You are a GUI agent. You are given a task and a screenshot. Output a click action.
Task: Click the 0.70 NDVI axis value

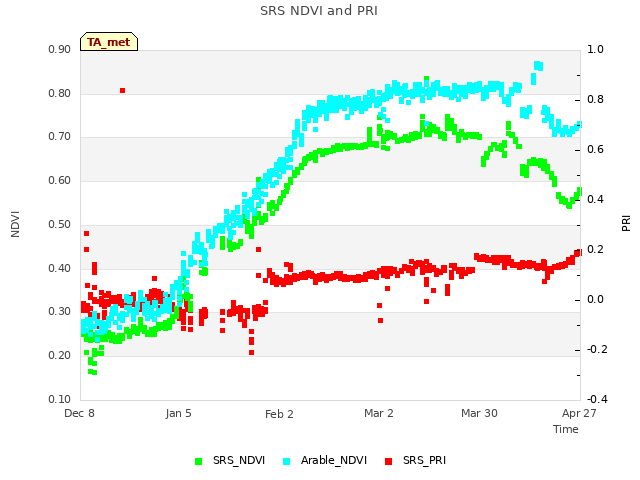click(x=60, y=136)
